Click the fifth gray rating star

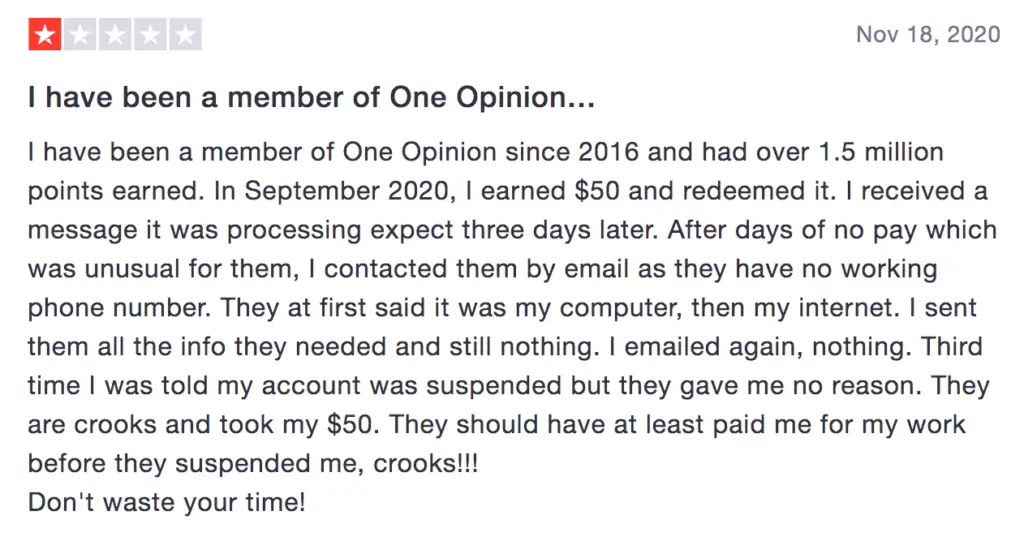[185, 35]
